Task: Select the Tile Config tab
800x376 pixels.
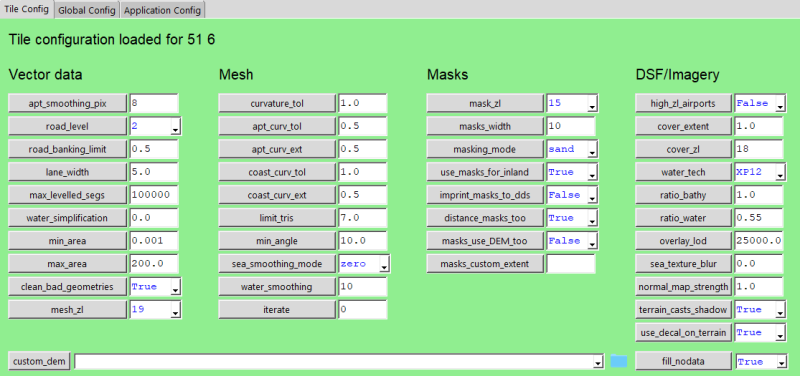Action: [x=27, y=10]
